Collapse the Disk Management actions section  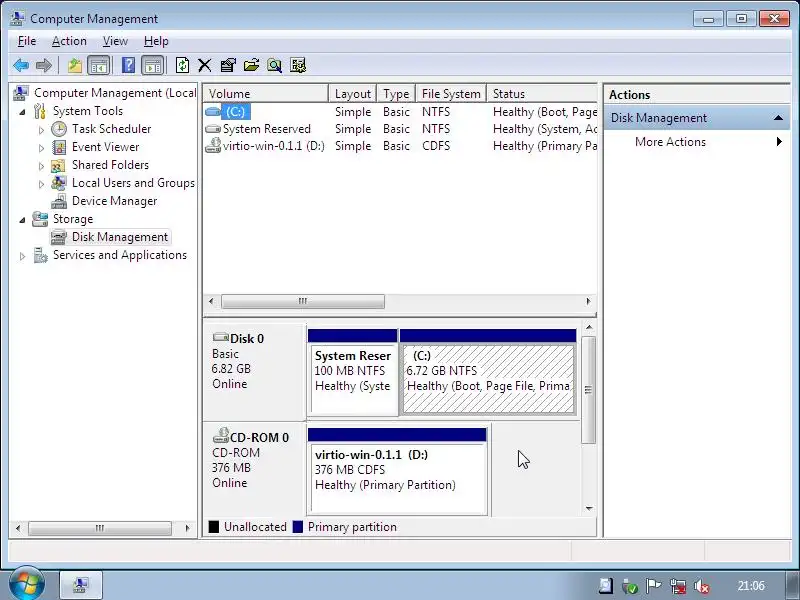tap(778, 118)
